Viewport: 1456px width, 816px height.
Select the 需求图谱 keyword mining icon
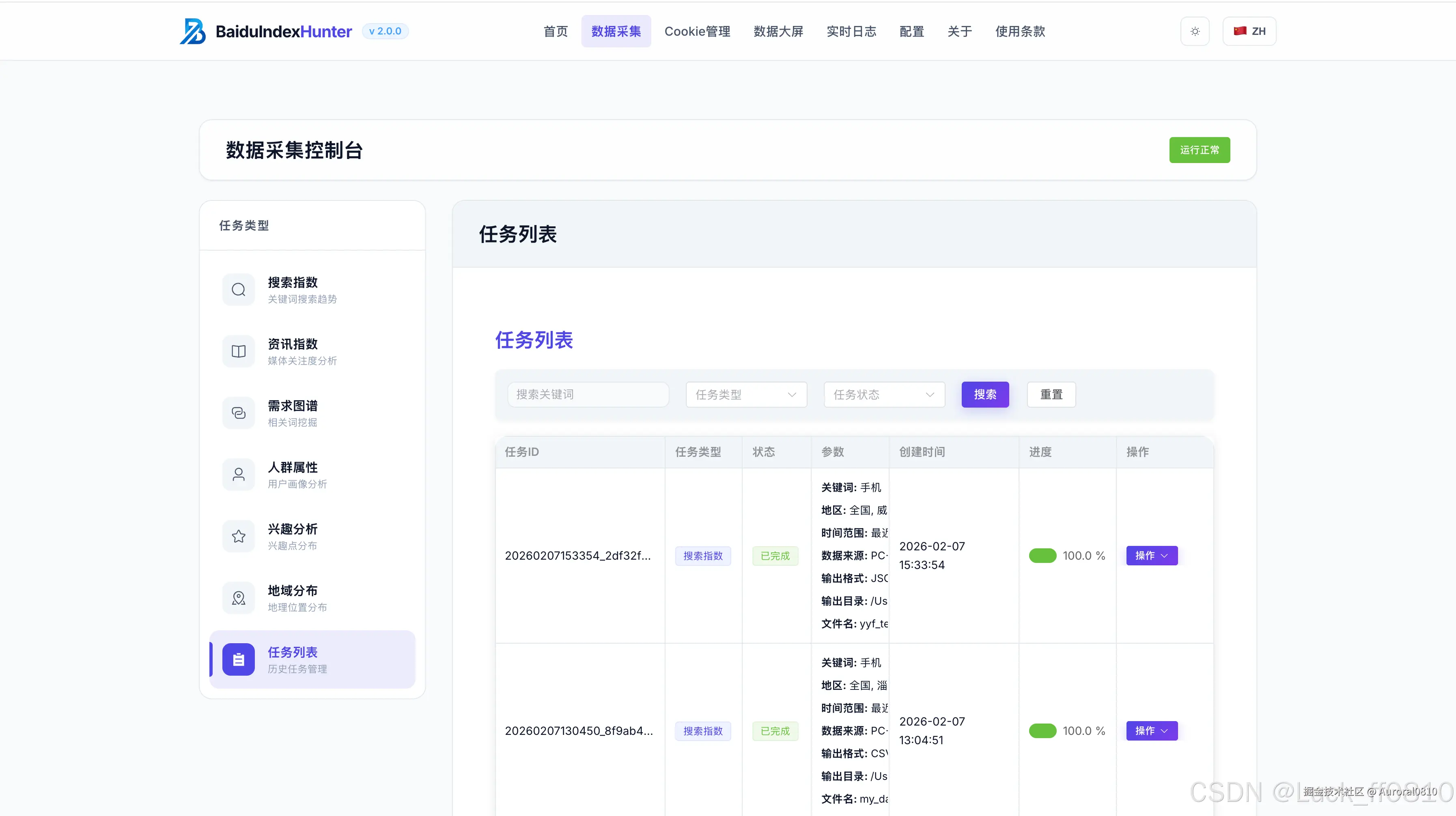[238, 413]
